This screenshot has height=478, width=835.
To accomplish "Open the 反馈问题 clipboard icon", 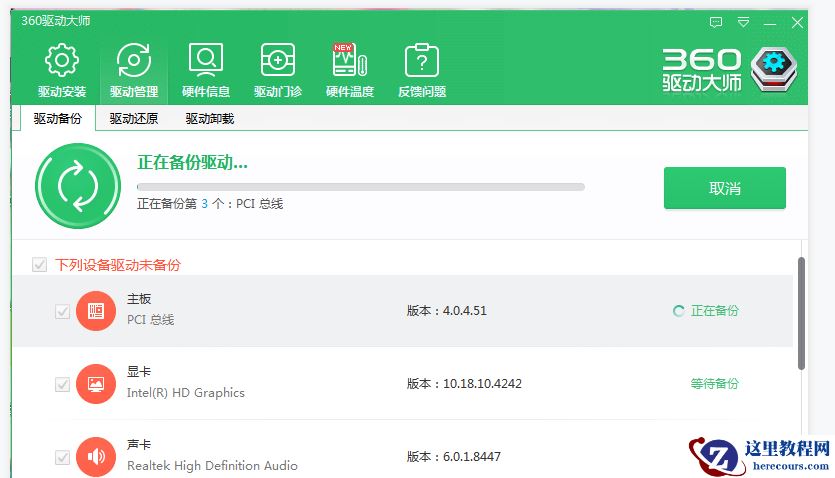I will pos(422,60).
